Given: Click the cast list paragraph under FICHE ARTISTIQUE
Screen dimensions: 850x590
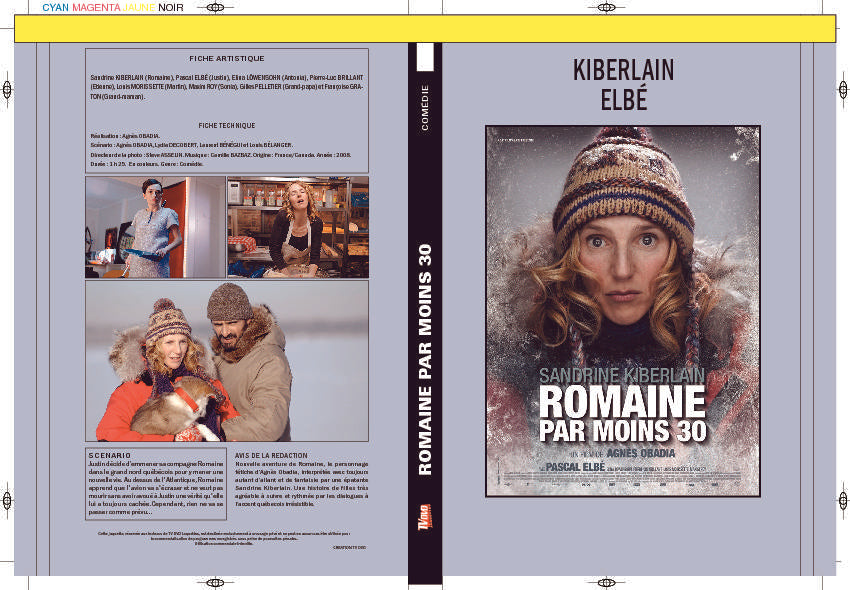Looking at the screenshot, I should tap(227, 87).
